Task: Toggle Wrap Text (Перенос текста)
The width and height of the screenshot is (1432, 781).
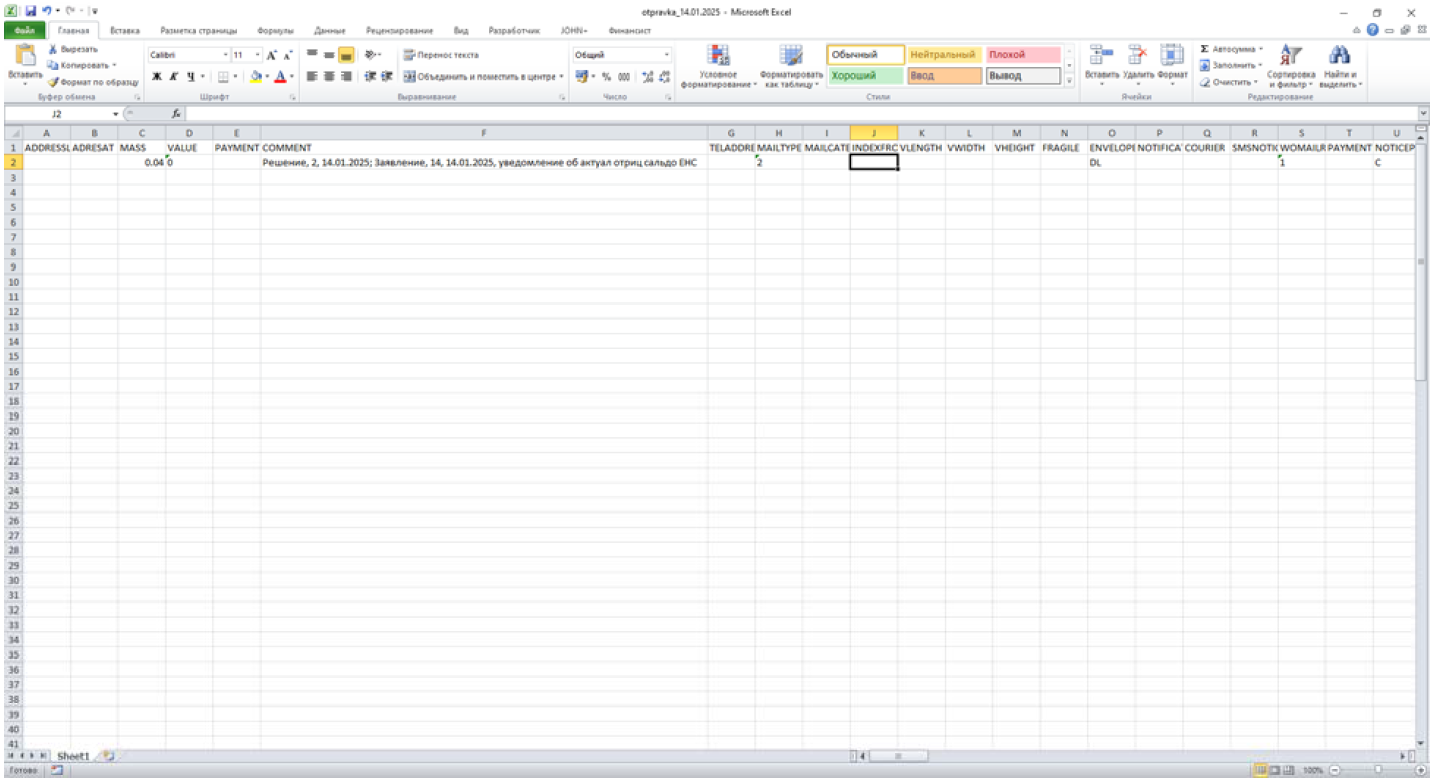Action: coord(441,55)
